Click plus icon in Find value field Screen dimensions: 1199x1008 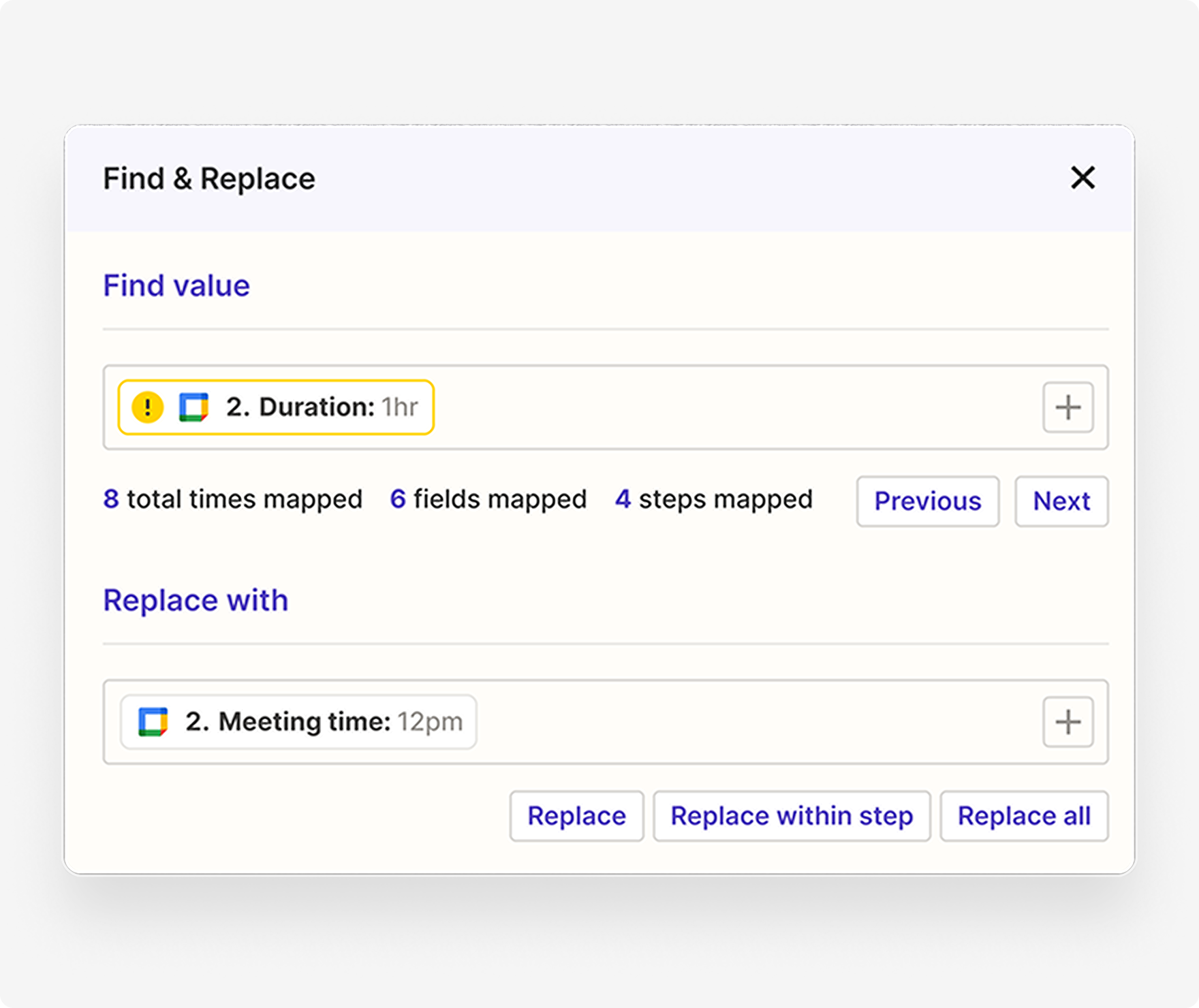pos(1068,407)
